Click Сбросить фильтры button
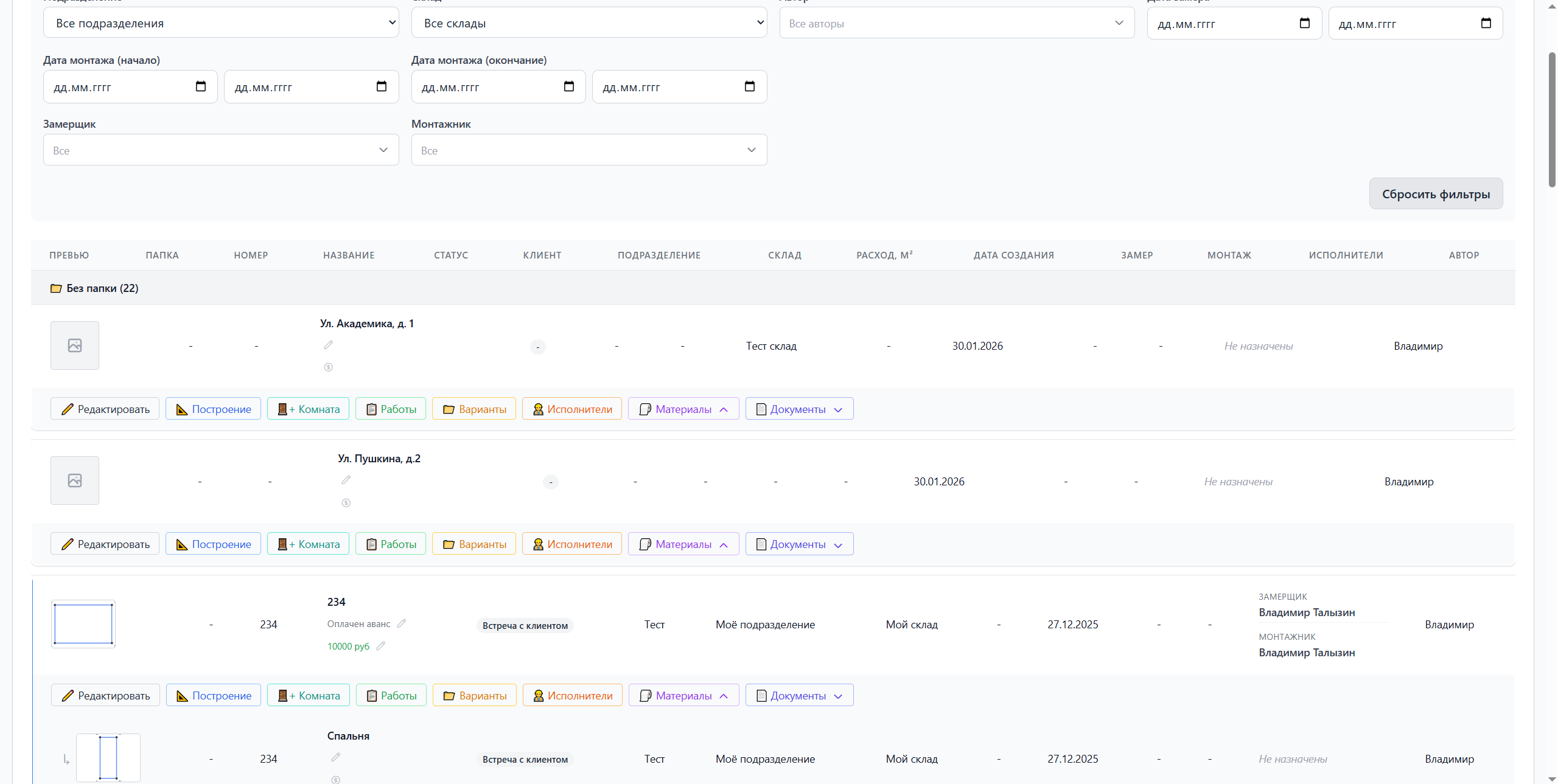Viewport: 1558px width, 784px height. click(1435, 194)
